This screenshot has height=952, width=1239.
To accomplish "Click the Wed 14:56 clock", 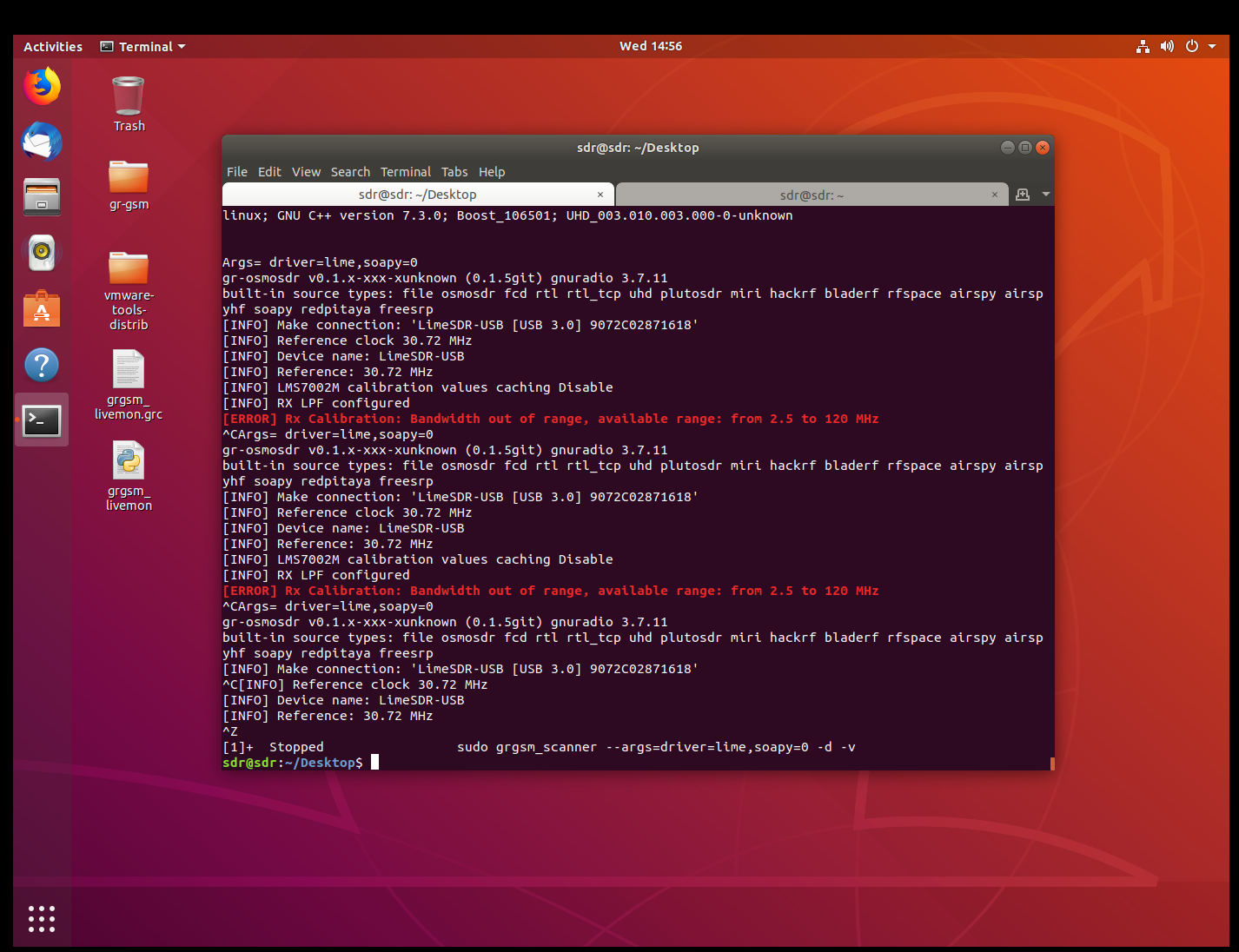I will point(650,46).
